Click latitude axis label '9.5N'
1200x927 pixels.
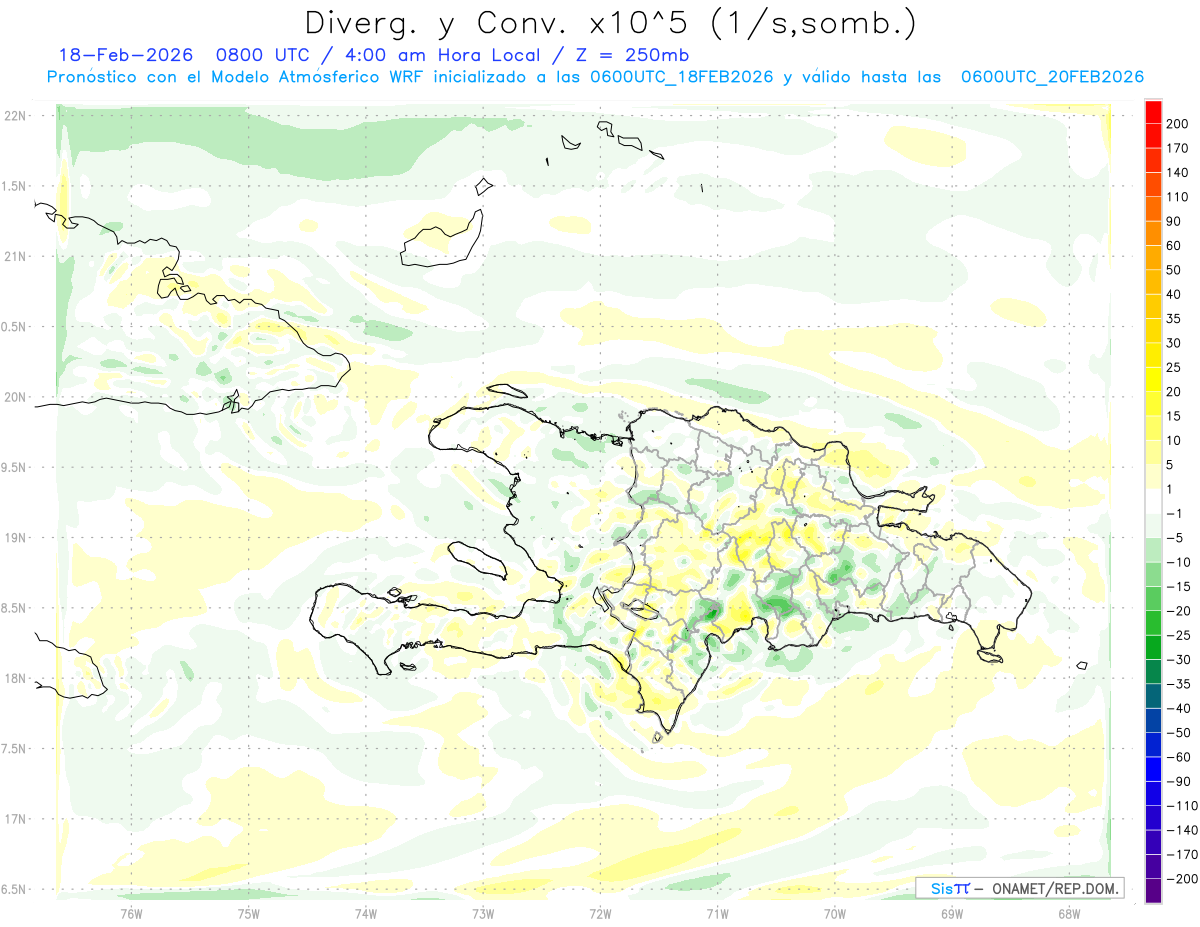[15, 467]
